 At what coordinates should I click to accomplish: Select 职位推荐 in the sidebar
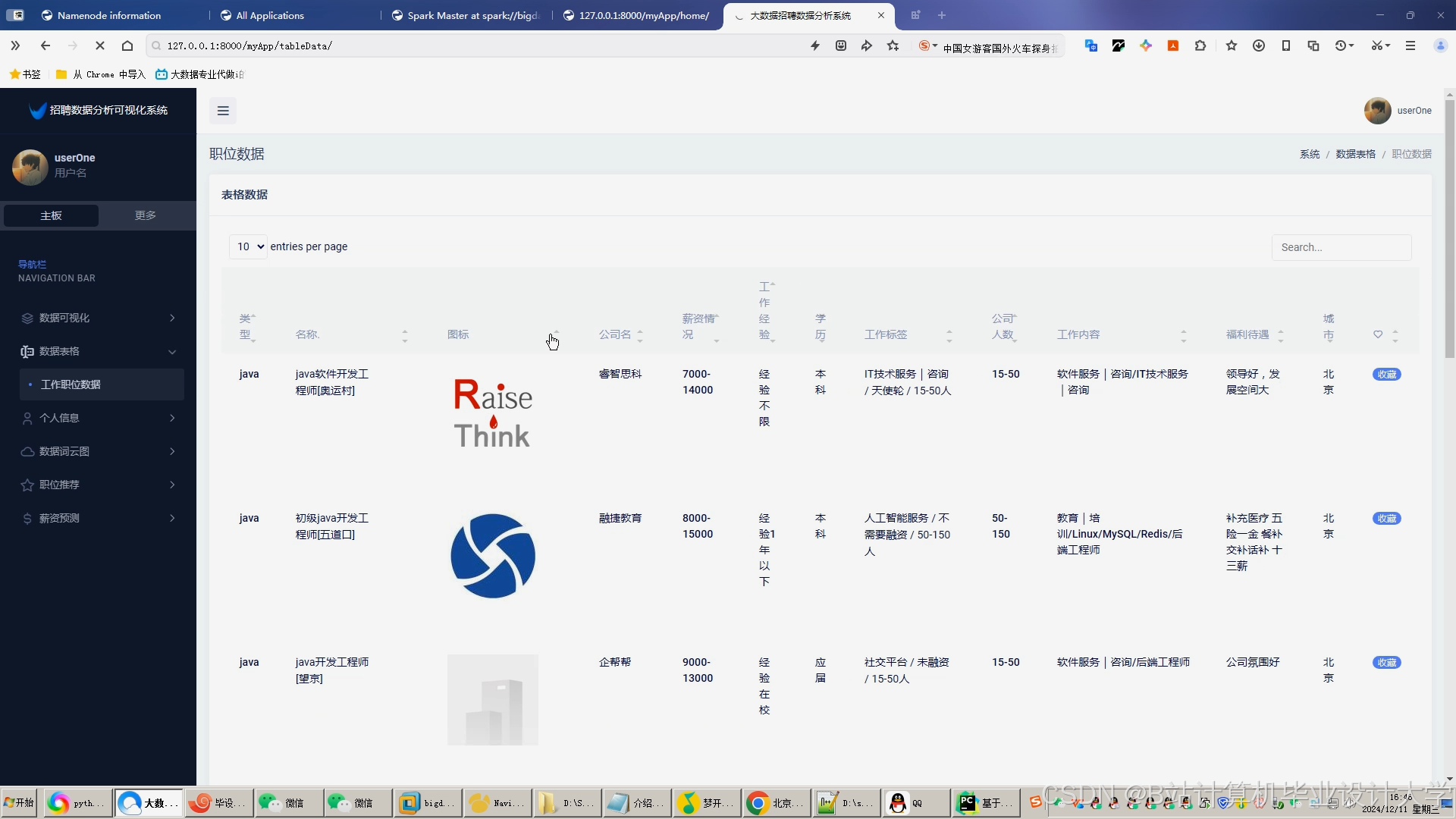(x=61, y=485)
